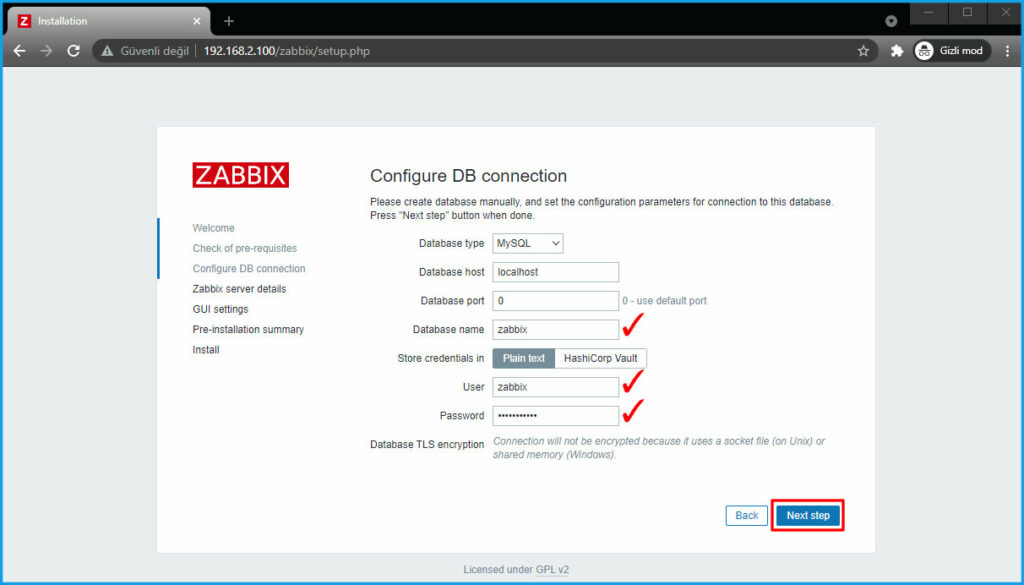Open the browser extensions puzzle icon

(897, 51)
